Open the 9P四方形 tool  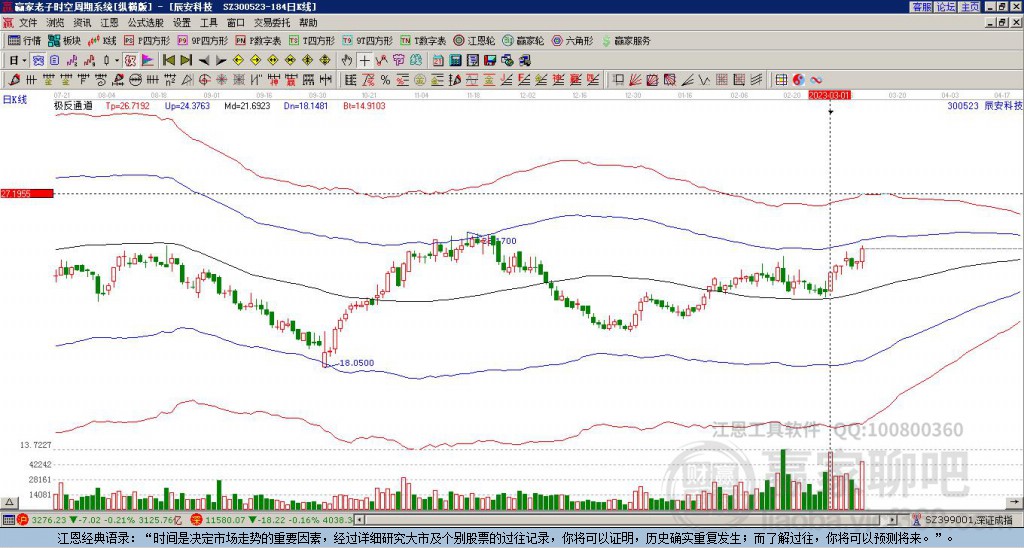[x=203, y=40]
